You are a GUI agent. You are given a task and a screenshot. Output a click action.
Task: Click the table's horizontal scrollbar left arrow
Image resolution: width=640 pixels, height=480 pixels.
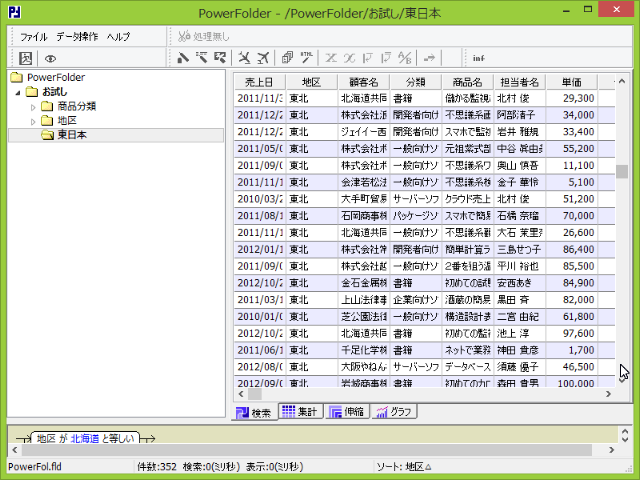[x=241, y=394]
